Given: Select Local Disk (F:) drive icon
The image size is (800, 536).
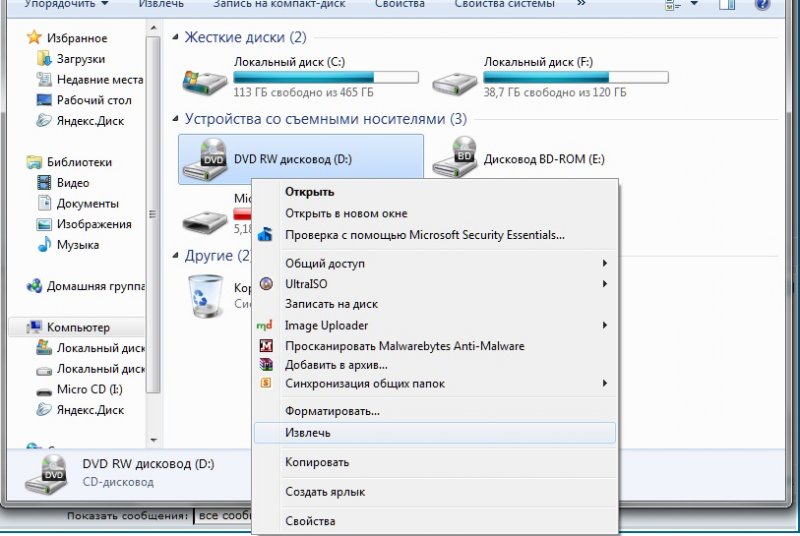Looking at the screenshot, I should (x=454, y=80).
